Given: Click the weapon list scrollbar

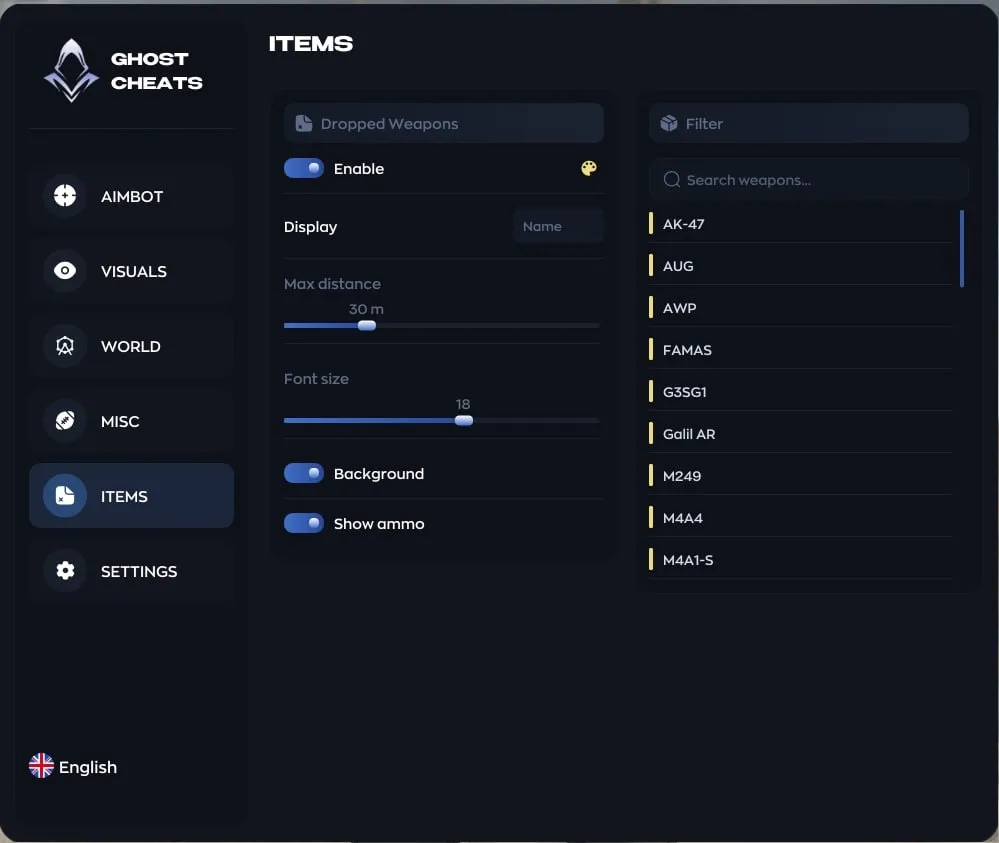Looking at the screenshot, I should [x=961, y=249].
